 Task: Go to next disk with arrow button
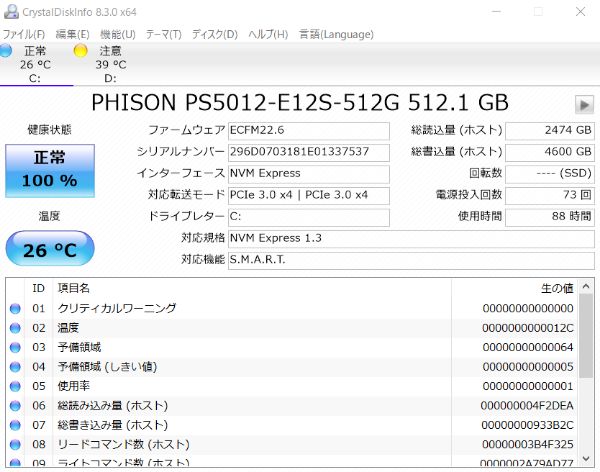584,105
